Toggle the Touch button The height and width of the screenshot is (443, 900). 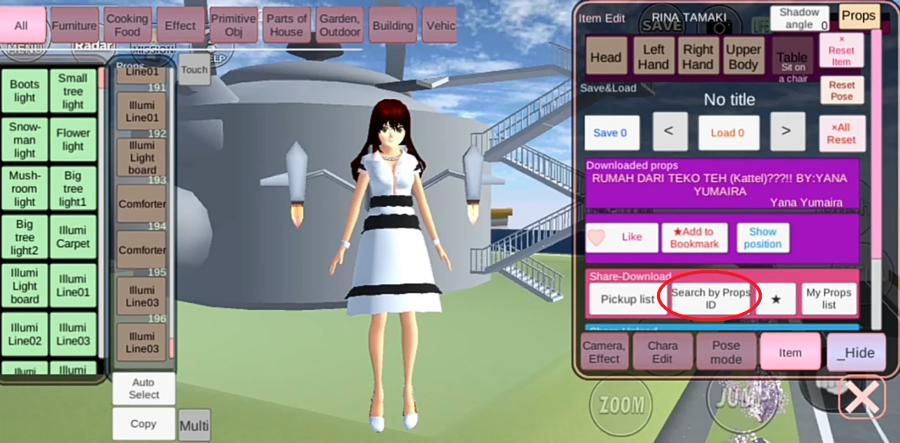(x=194, y=69)
